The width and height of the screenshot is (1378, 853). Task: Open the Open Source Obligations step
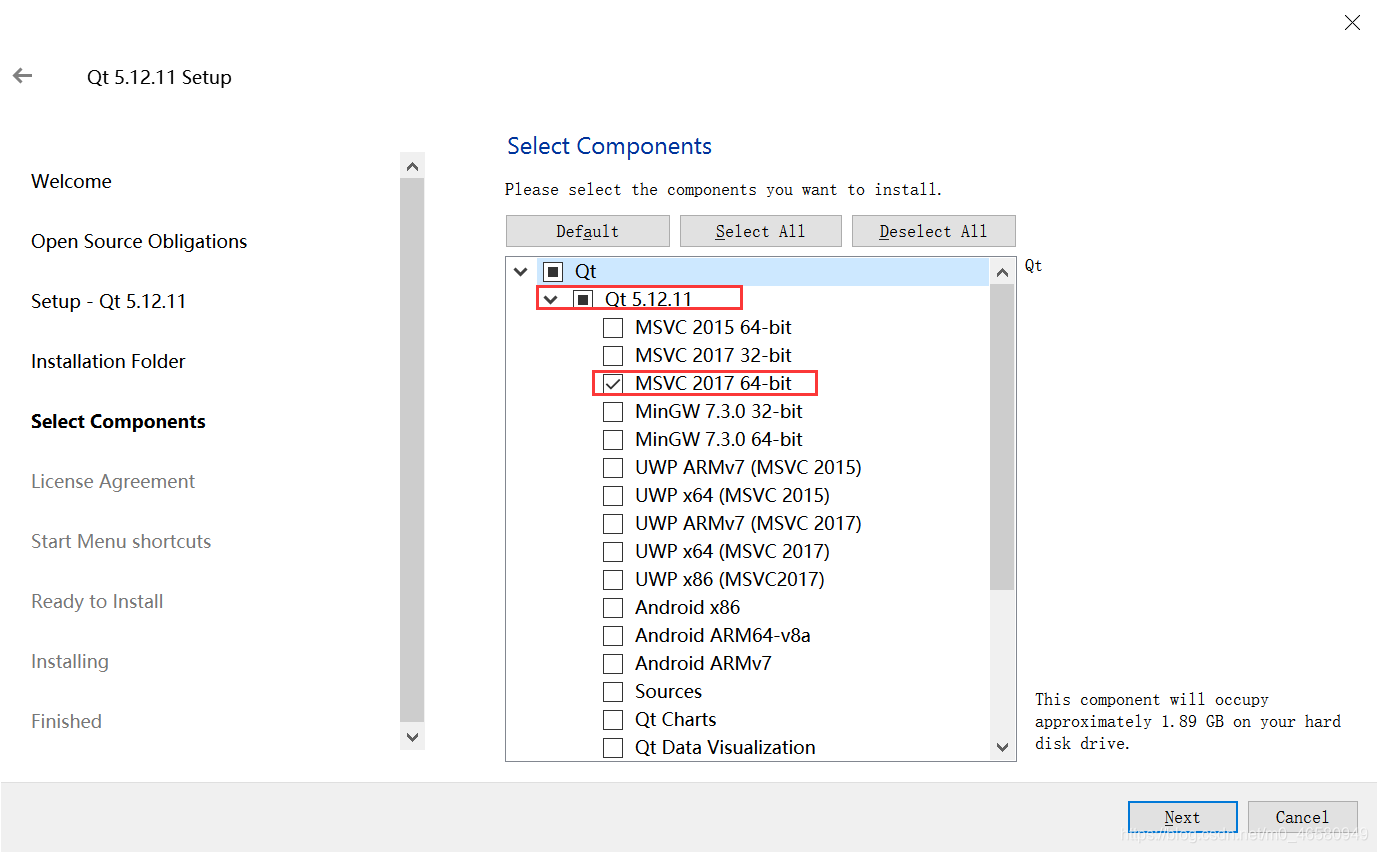pyautogui.click(x=139, y=241)
